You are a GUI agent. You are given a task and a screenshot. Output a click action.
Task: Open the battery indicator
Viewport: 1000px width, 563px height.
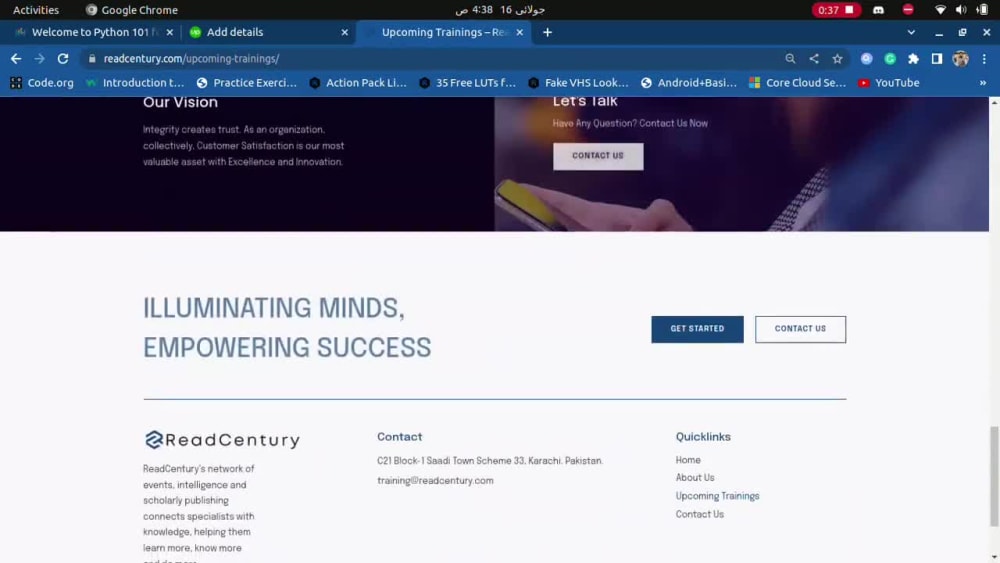coord(982,10)
